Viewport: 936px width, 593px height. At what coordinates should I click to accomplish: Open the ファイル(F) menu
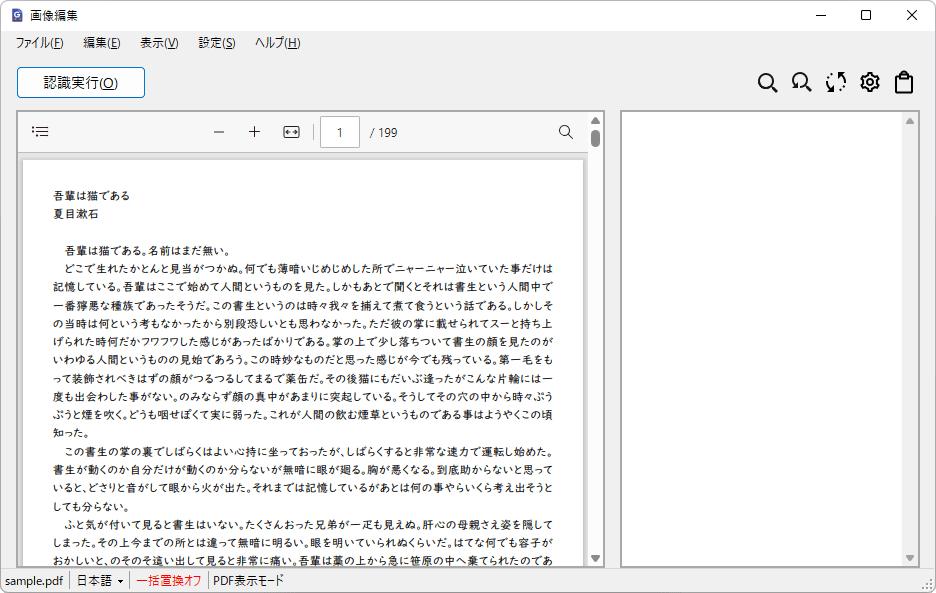pyautogui.click(x=39, y=43)
